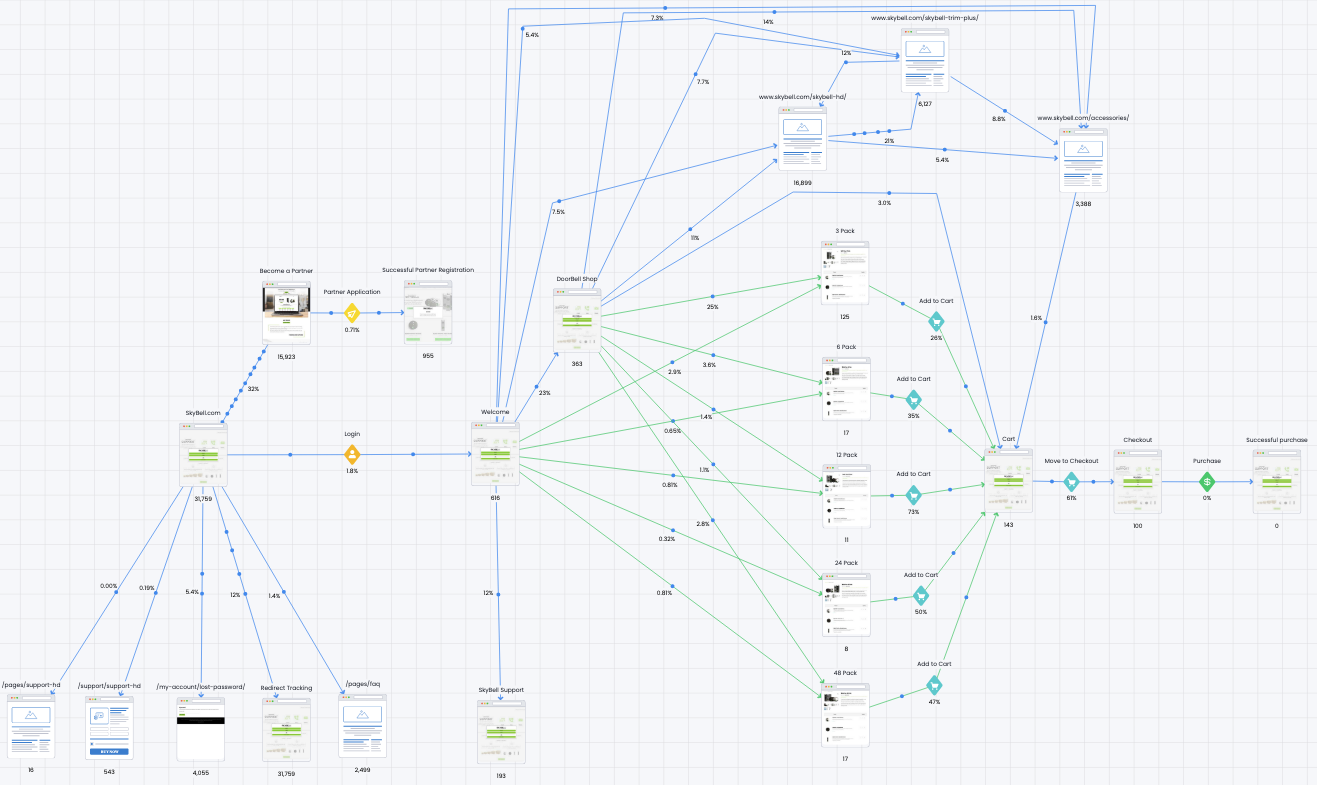Select the Successful purchase page thumbnail
Image resolution: width=1317 pixels, height=785 pixels.
click(1277, 482)
